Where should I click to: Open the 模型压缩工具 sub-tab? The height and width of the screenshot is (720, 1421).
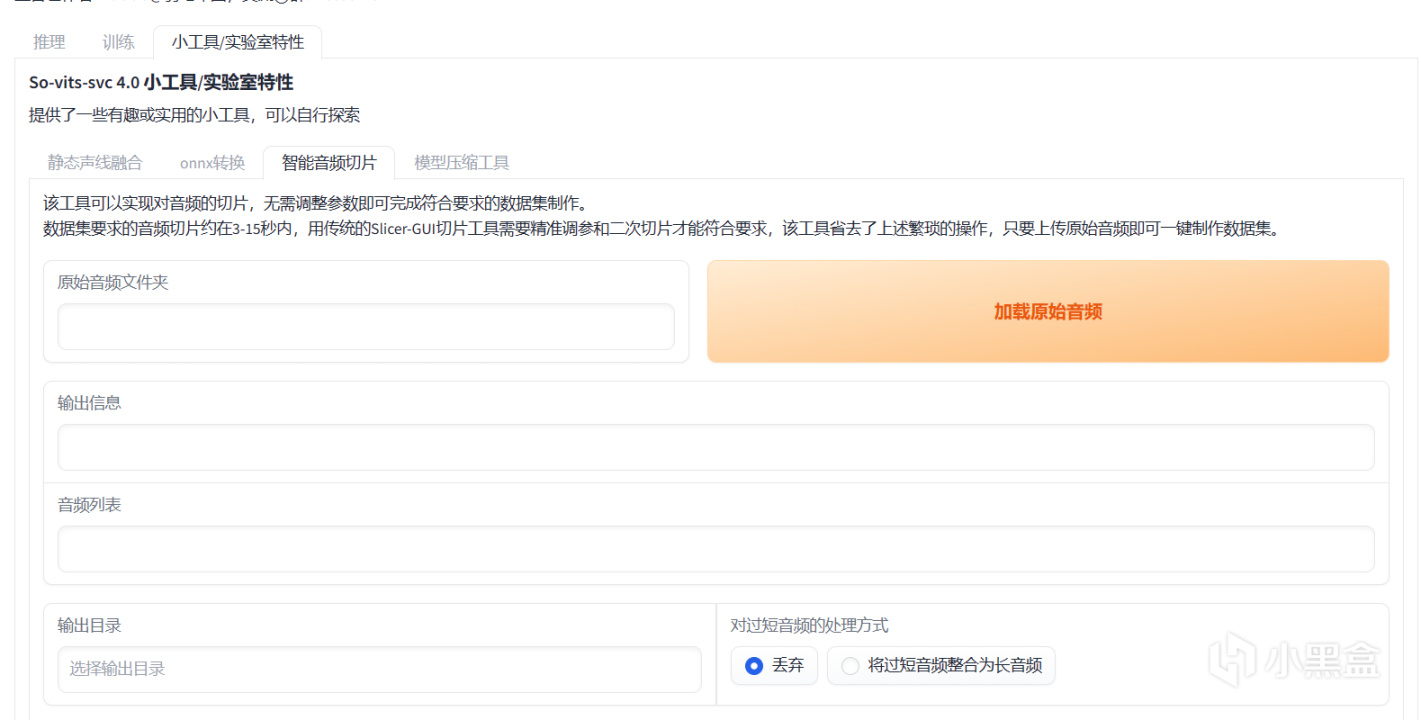462,163
